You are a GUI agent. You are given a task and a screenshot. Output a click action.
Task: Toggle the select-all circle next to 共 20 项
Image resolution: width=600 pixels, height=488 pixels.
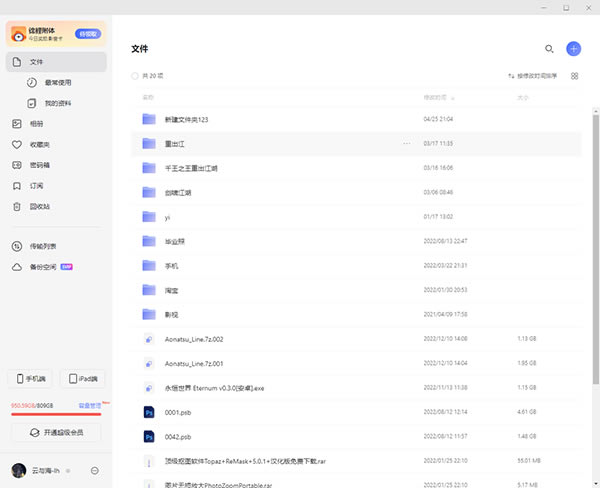point(136,76)
